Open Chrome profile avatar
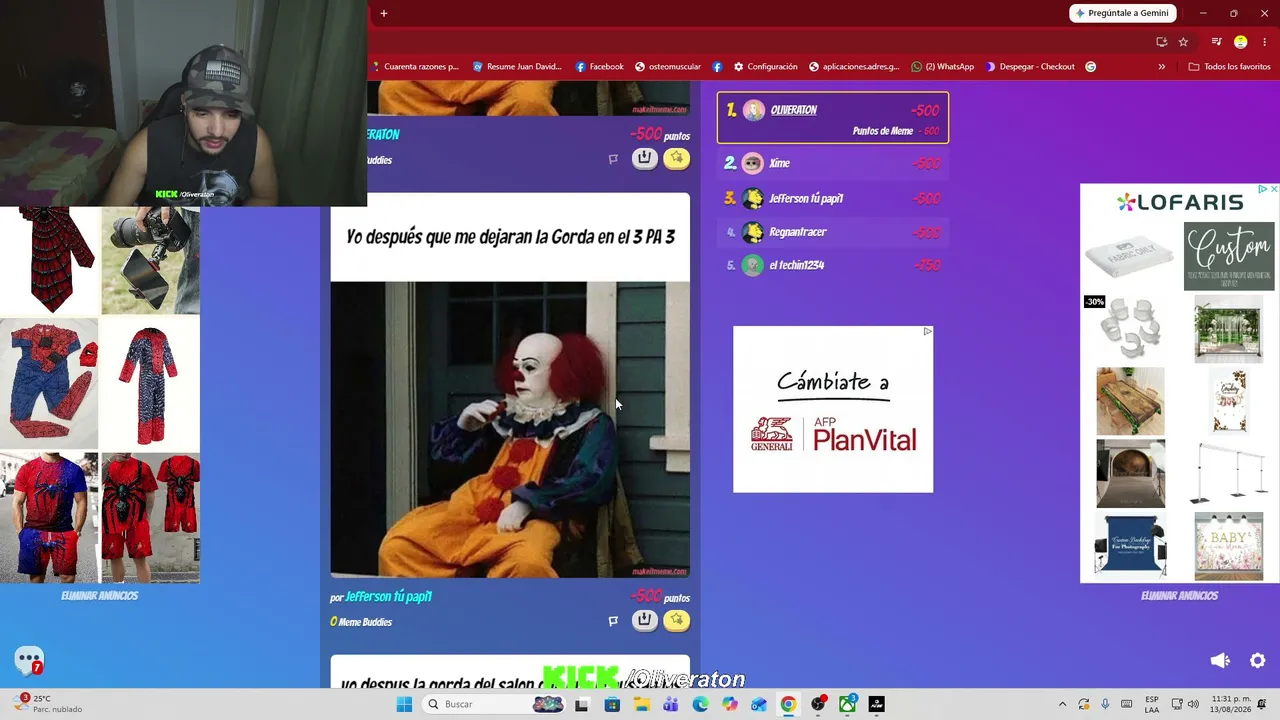This screenshot has height=720, width=1280. (1241, 42)
